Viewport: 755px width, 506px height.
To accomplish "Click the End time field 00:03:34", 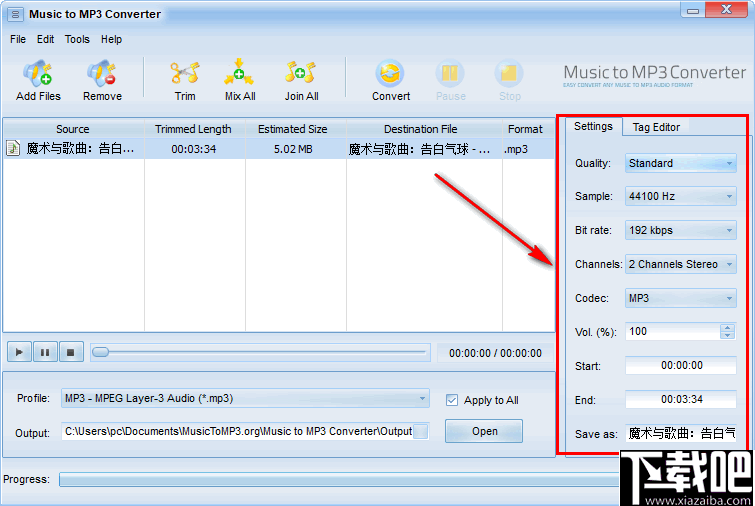I will 681,400.
